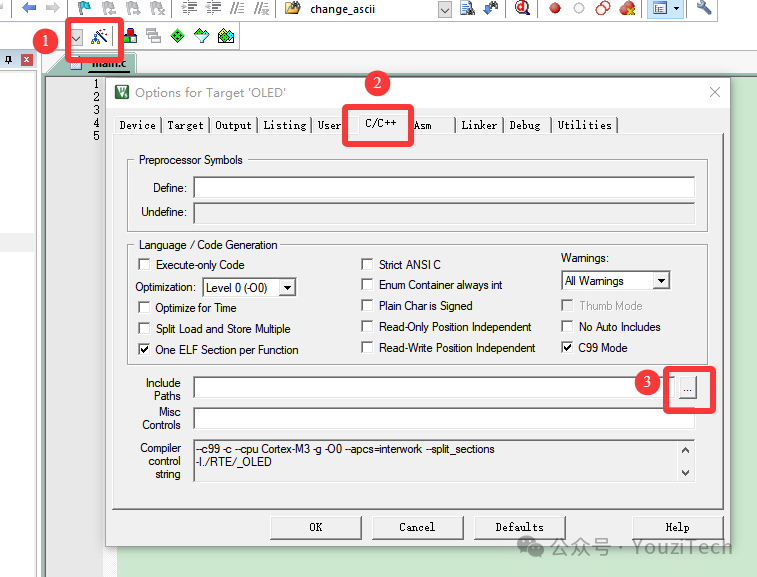Enable Plain Char is Signed
Screen dimensions: 757x577
(x=367, y=306)
